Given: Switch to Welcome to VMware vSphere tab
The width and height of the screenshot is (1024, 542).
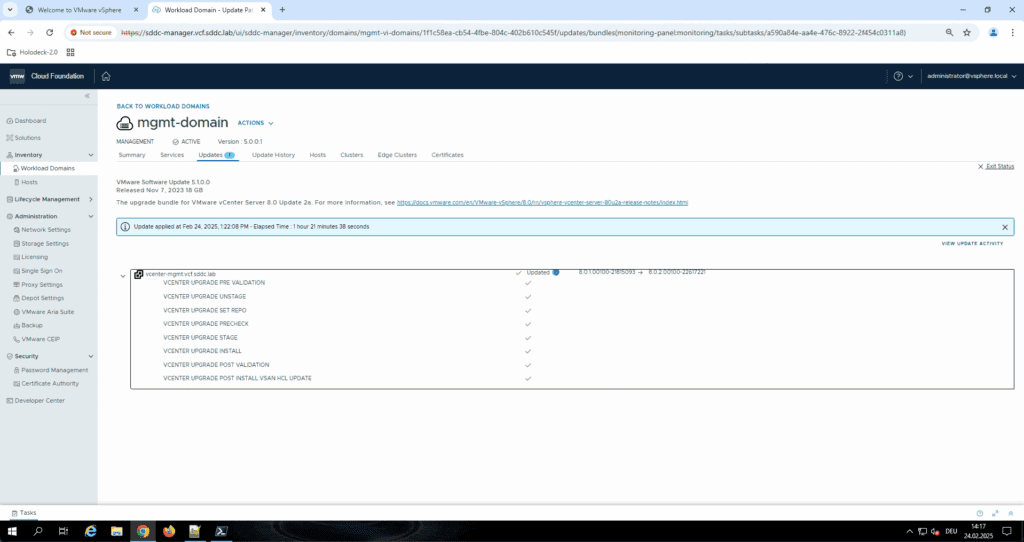Looking at the screenshot, I should (82, 10).
